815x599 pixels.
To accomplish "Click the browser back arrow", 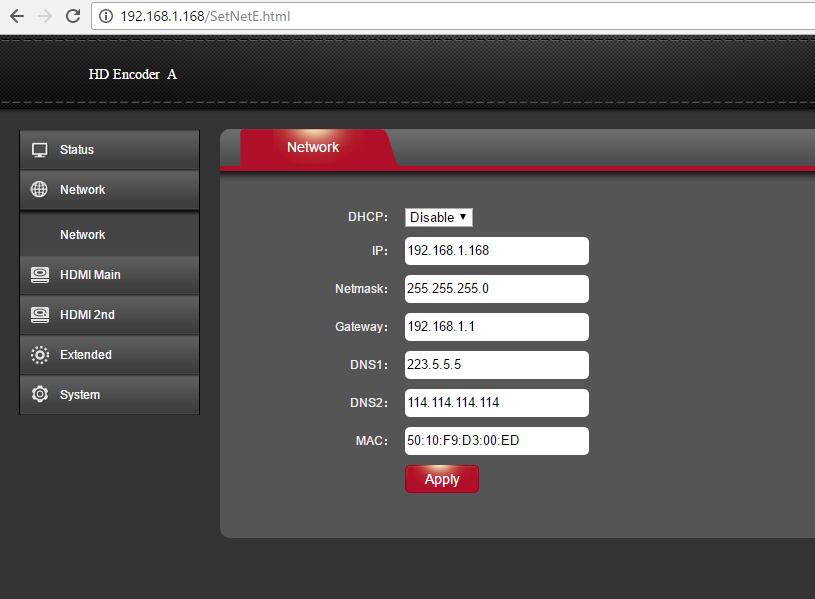I will click(17, 16).
